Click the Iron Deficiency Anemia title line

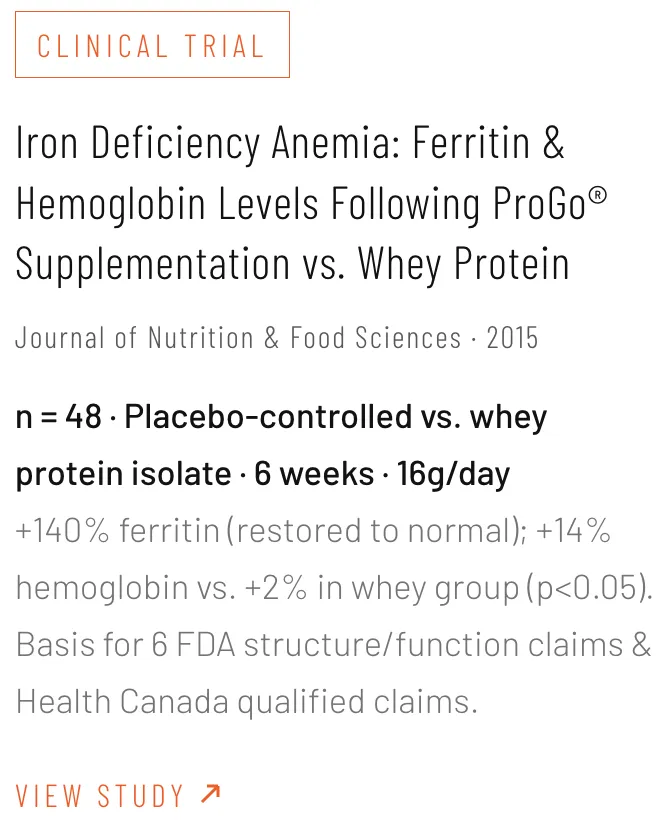pos(290,143)
